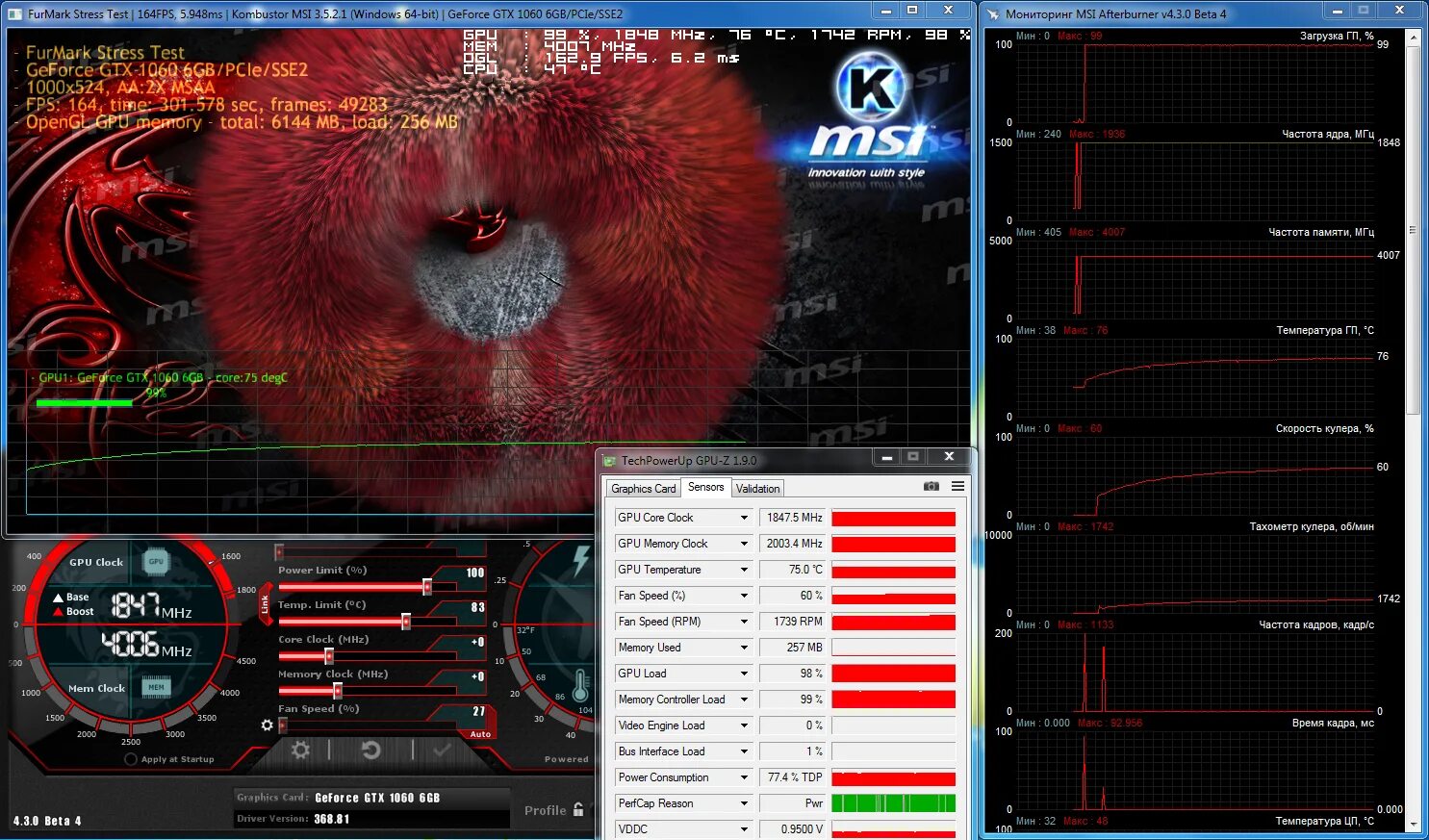Viewport: 1429px width, 840px height.
Task: Click the lightning bolt voltage icon
Action: [x=580, y=561]
